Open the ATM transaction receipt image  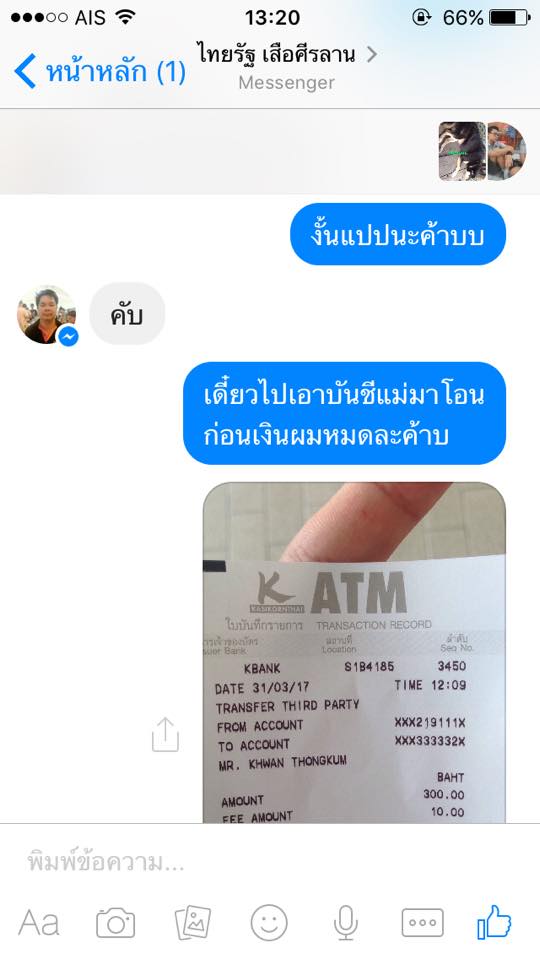(354, 653)
